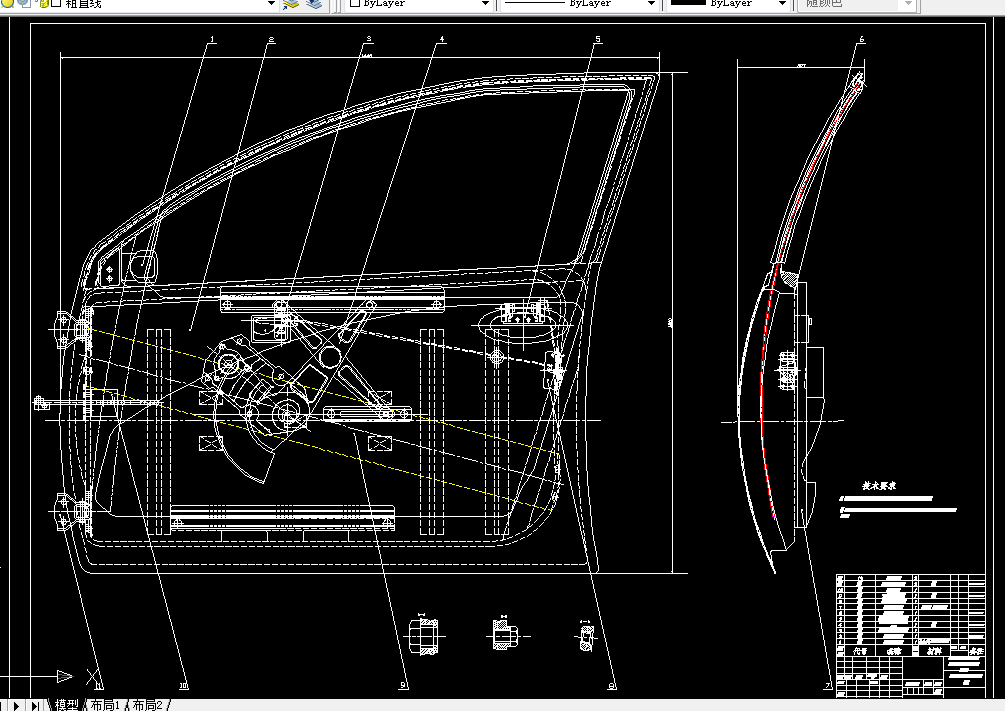Click the Layer Previous icon
1005x711 pixels.
tap(313, 4)
